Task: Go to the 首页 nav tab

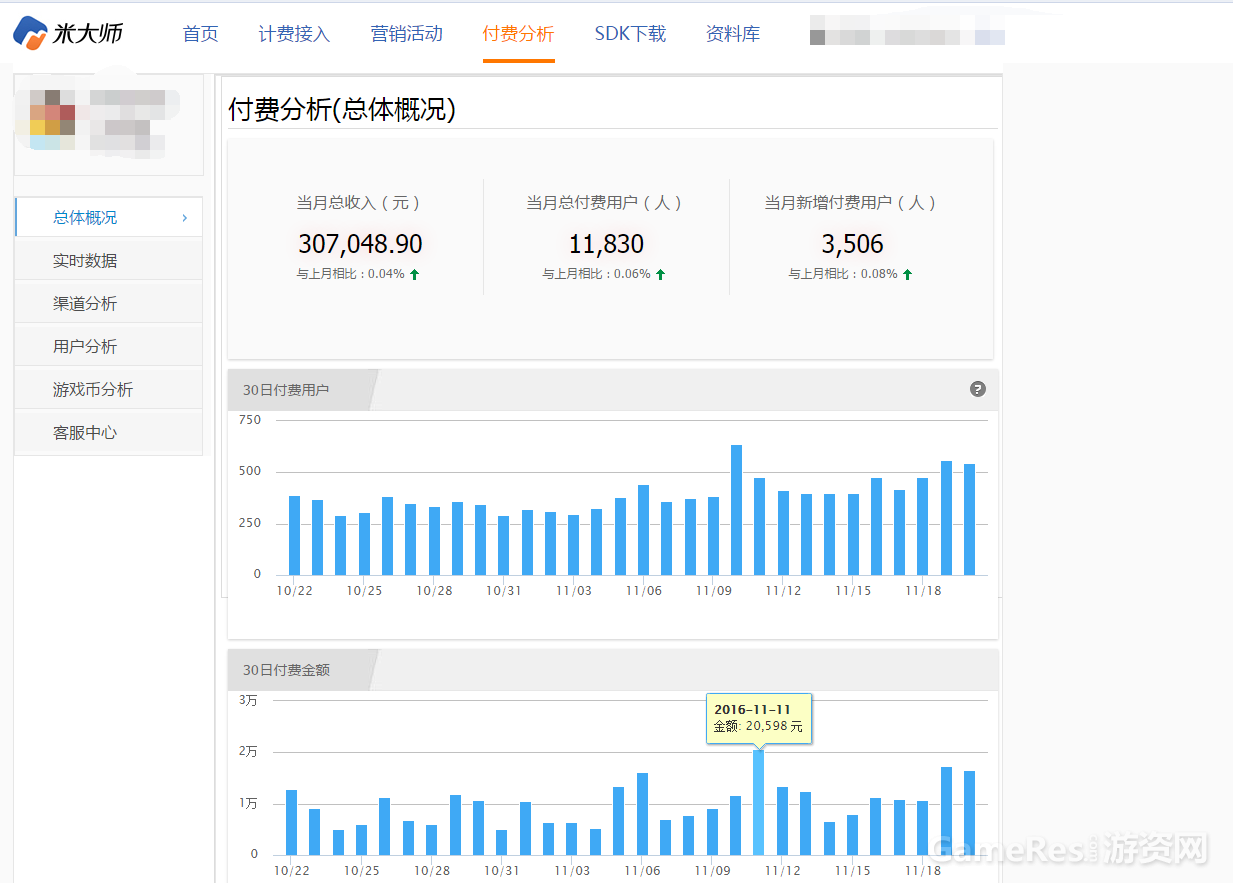Action: tap(200, 34)
